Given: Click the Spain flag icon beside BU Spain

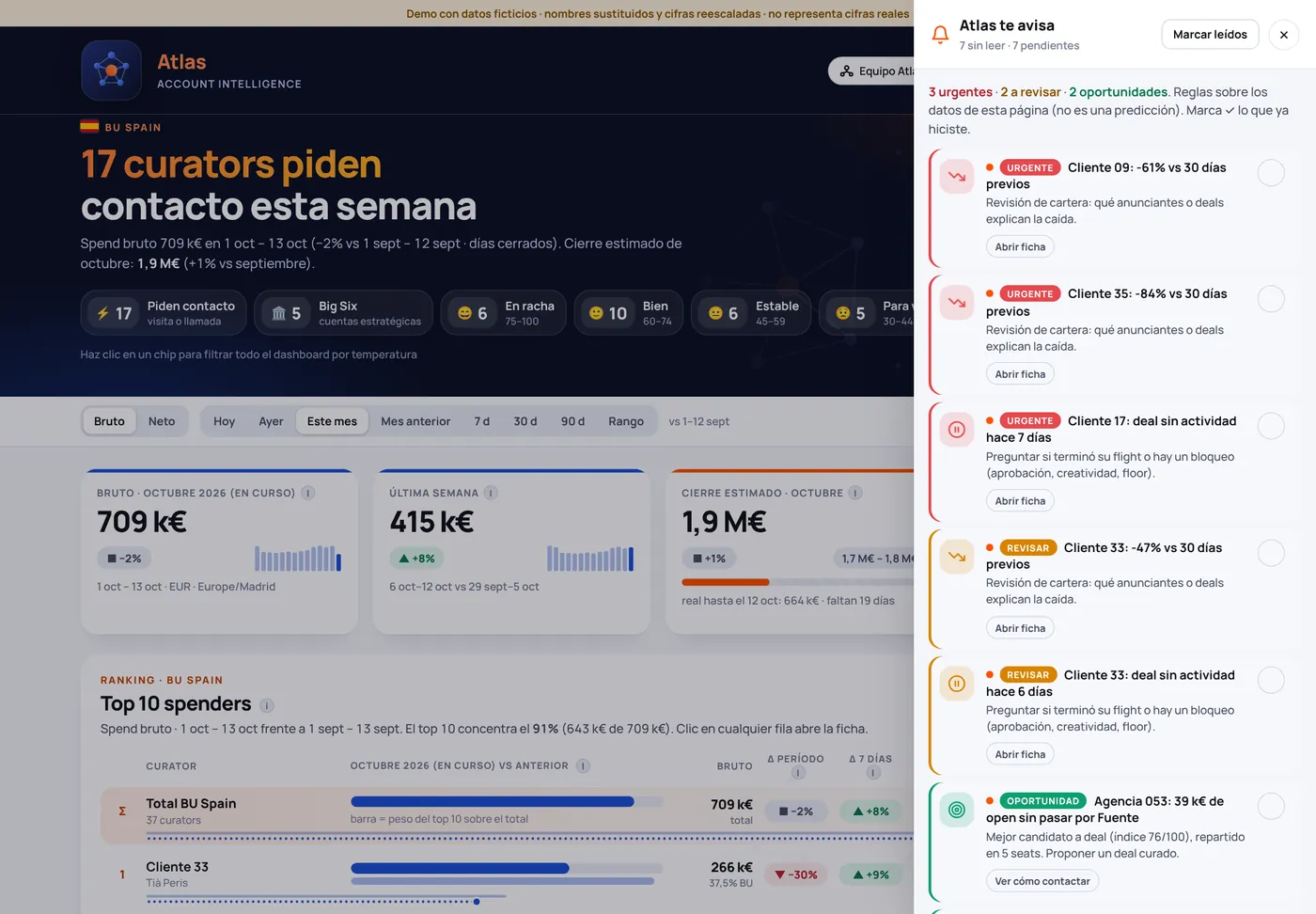Looking at the screenshot, I should tap(89, 127).
